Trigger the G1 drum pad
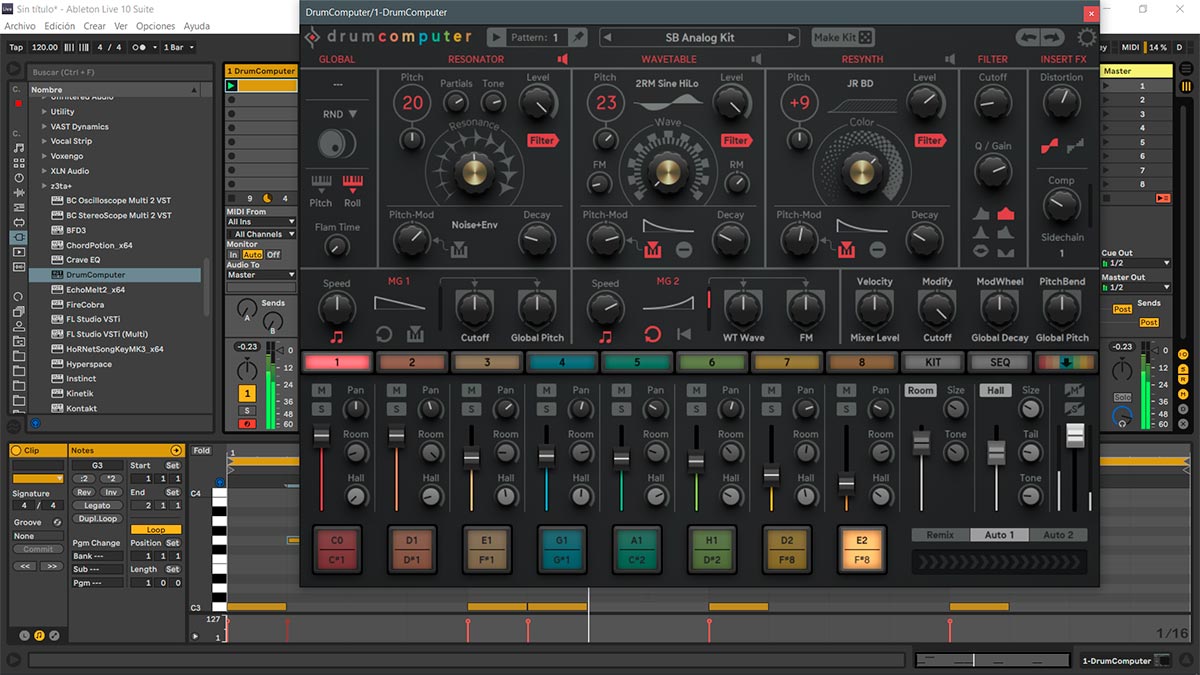The width and height of the screenshot is (1200, 675). point(562,549)
